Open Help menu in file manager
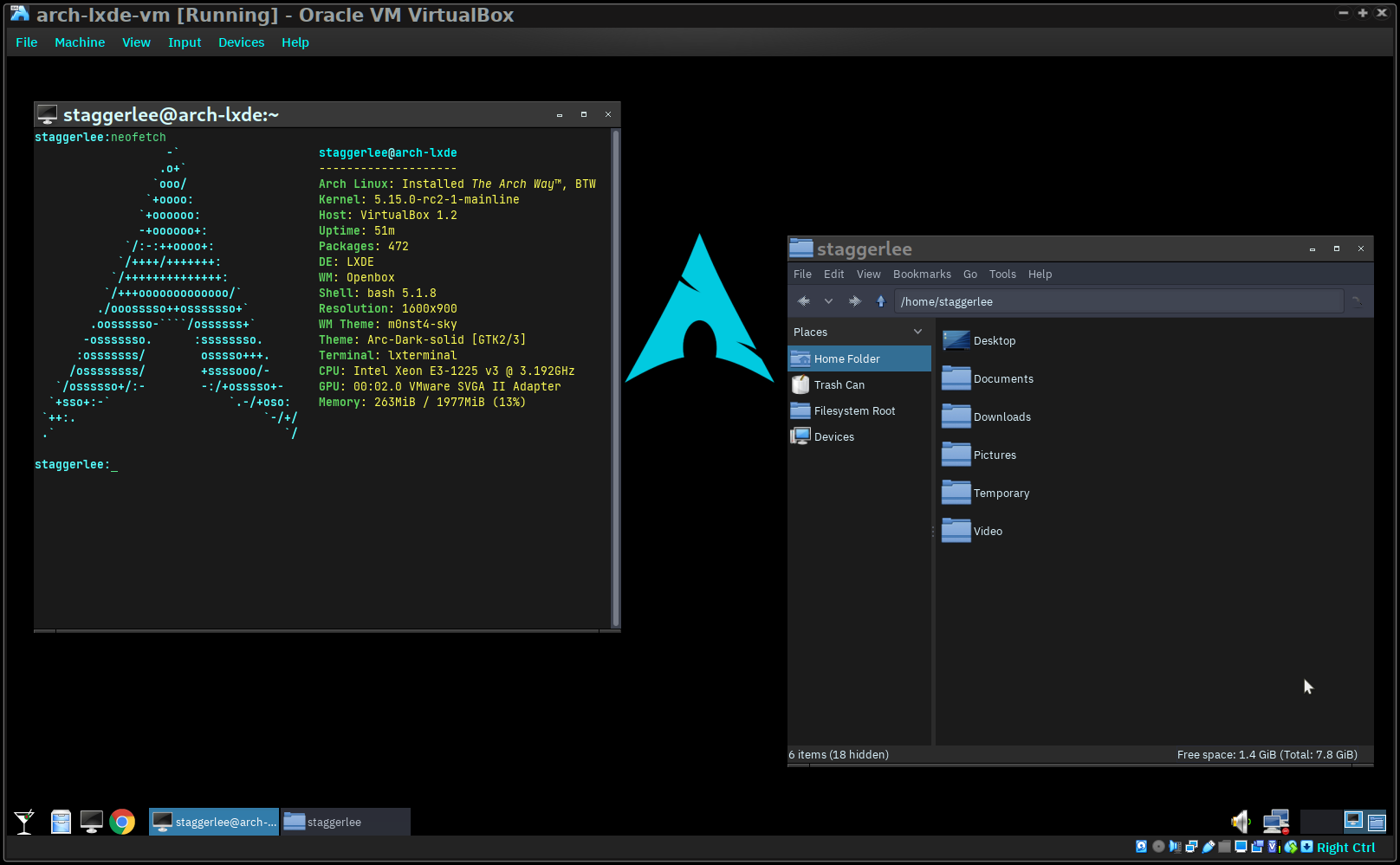The width and height of the screenshot is (1400, 865). tap(1040, 274)
